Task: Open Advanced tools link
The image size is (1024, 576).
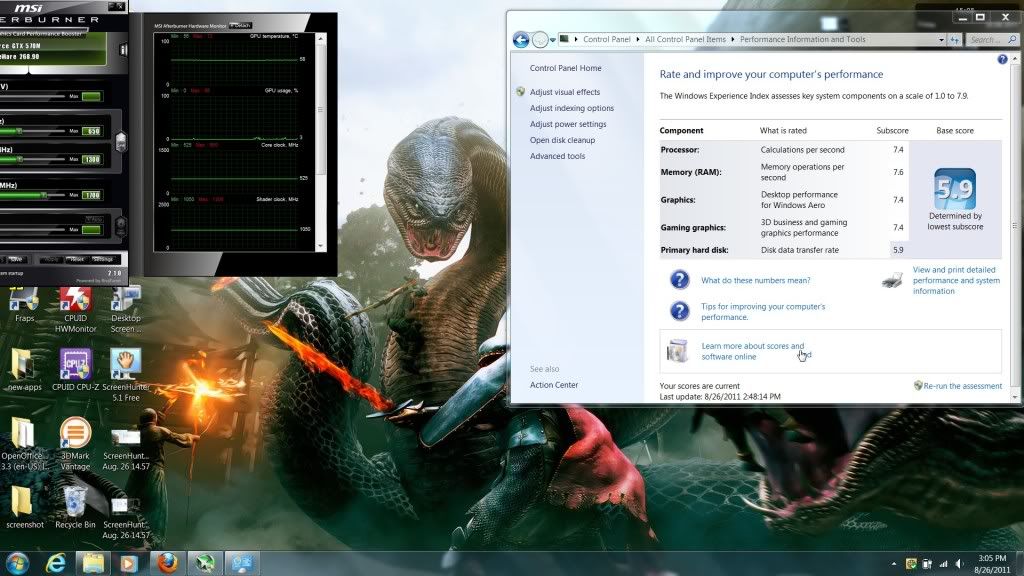Action: point(557,156)
